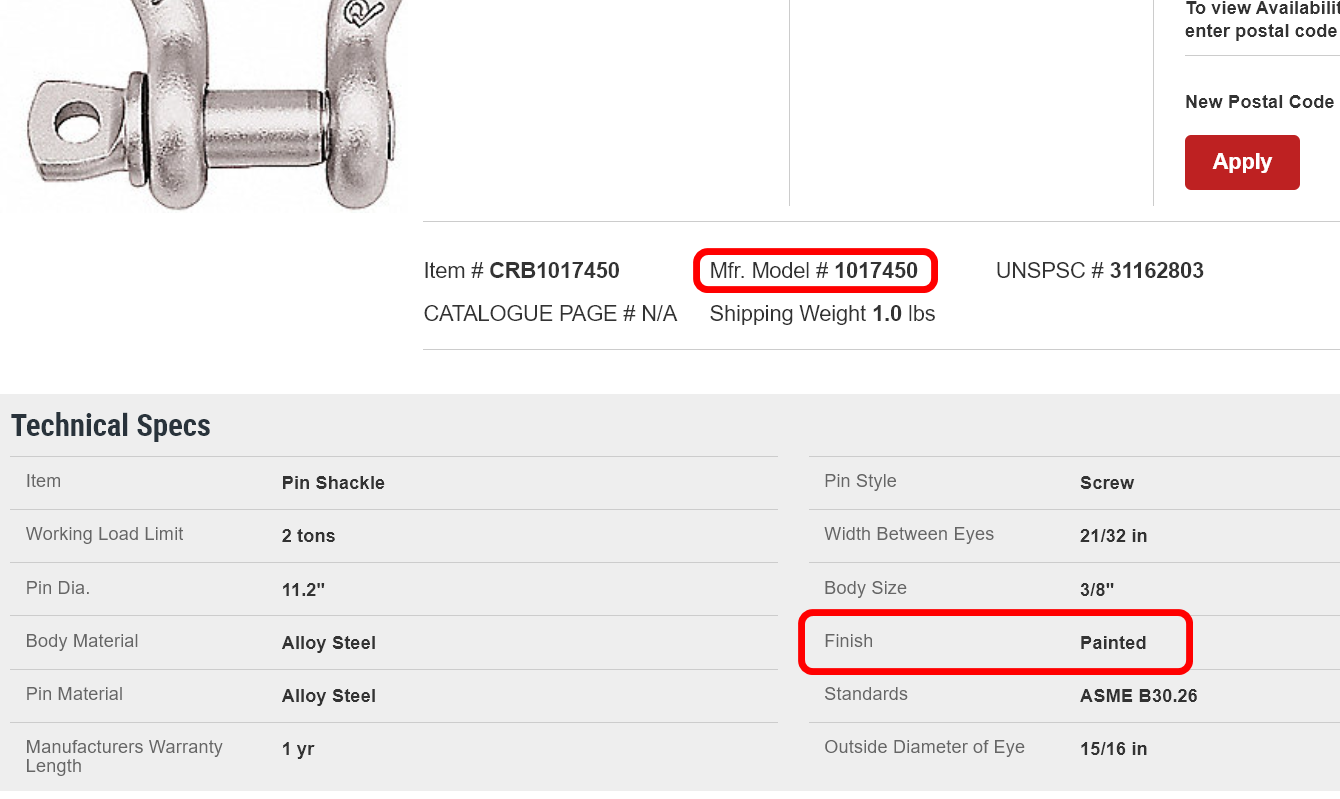
Task: Click the Pin Material Alloy Steel value
Action: coord(329,696)
